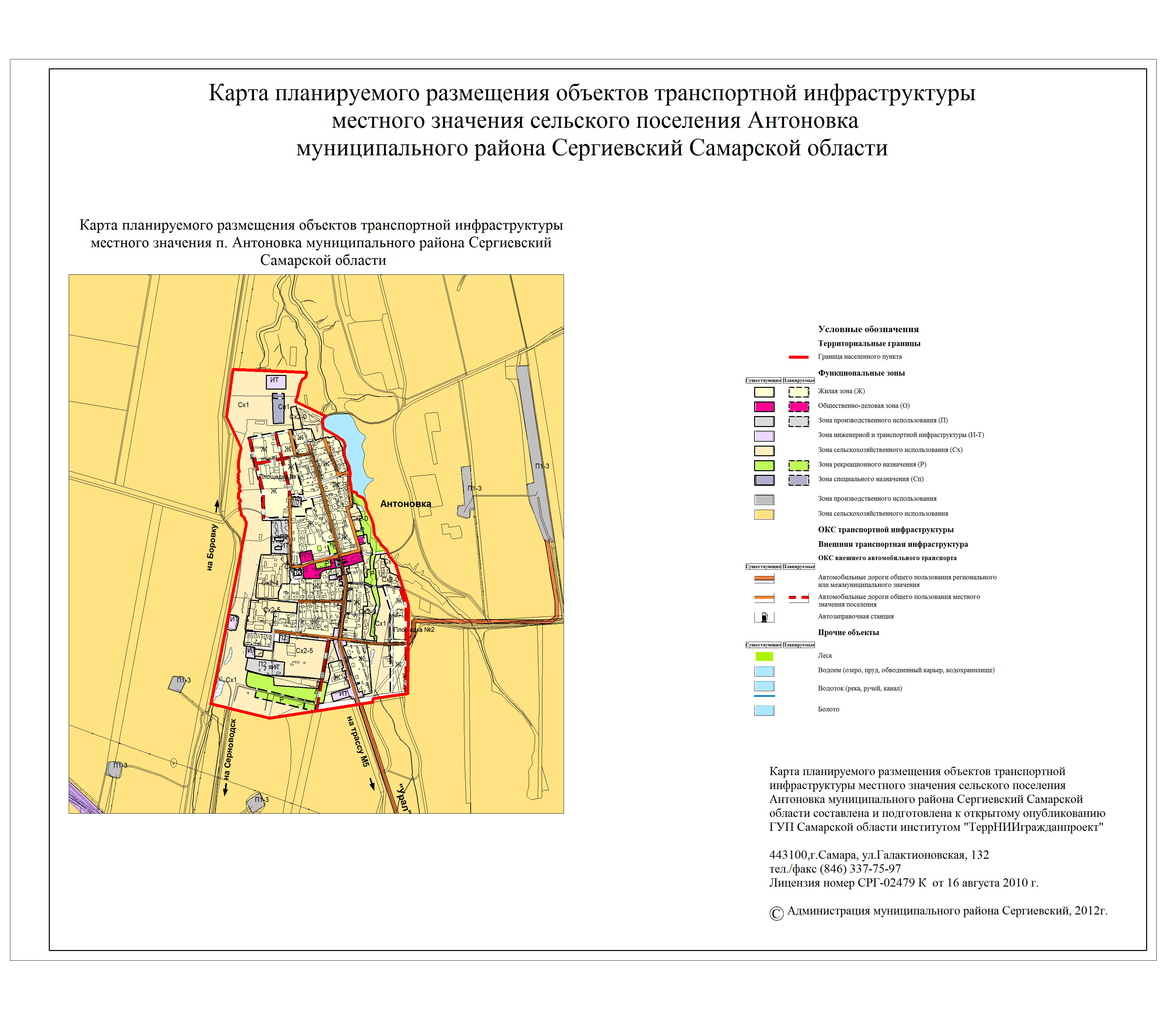The width and height of the screenshot is (1176, 1019).
Task: Select existing gray swatch for зона (П)
Action: [764, 421]
